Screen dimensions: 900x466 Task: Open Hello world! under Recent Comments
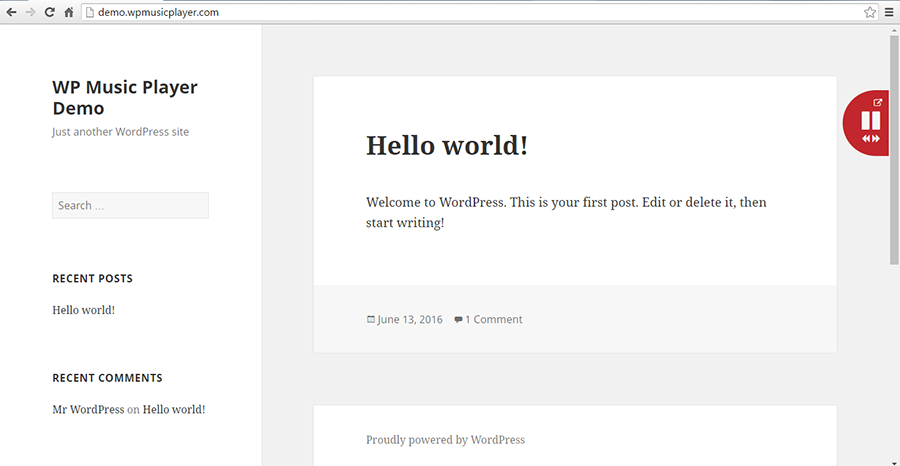pyautogui.click(x=174, y=410)
